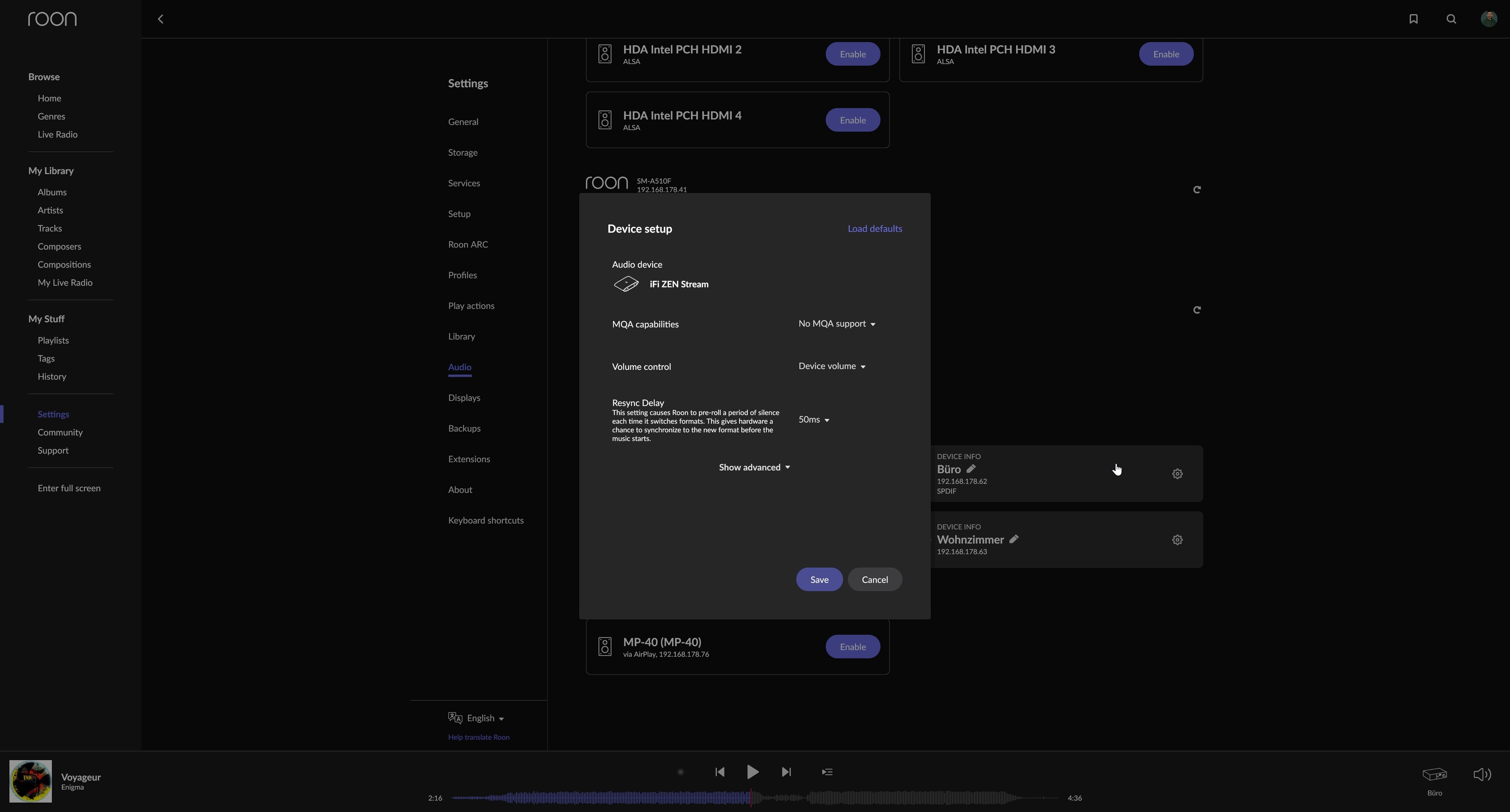1510x812 pixels.
Task: Click iFi ZEN Stream device icon
Action: tap(626, 284)
